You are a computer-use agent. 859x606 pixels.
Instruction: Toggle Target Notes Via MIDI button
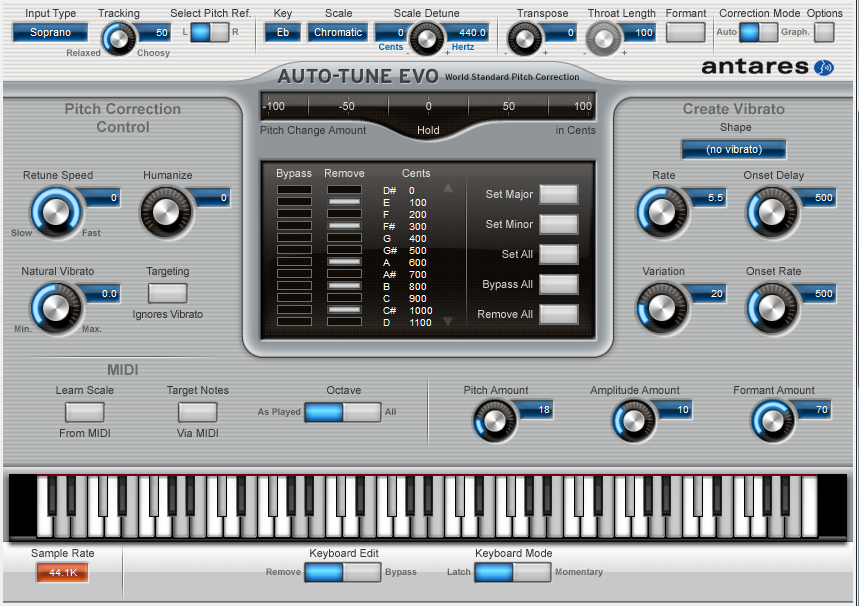coord(198,412)
